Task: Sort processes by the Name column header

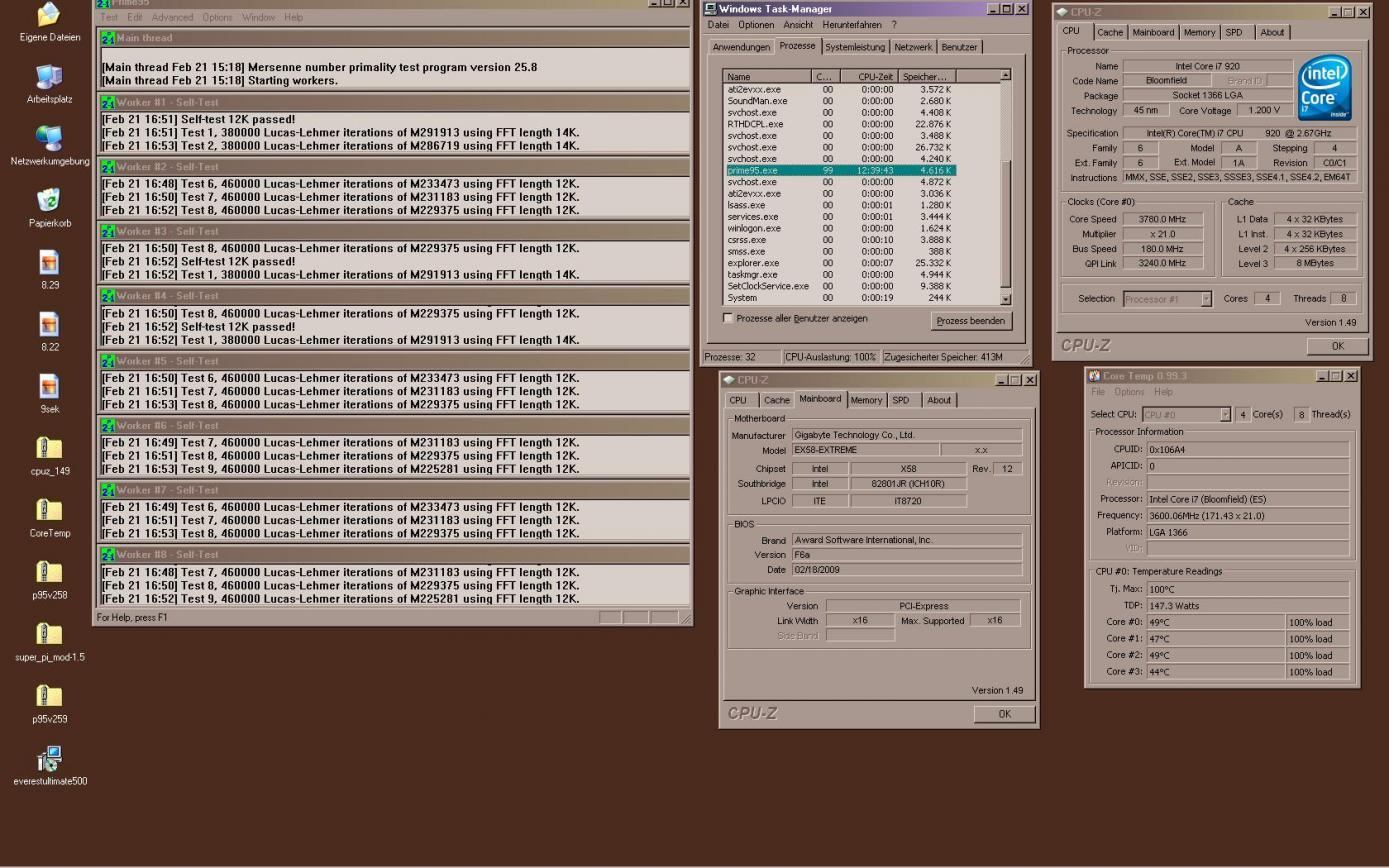Action: 766,76
